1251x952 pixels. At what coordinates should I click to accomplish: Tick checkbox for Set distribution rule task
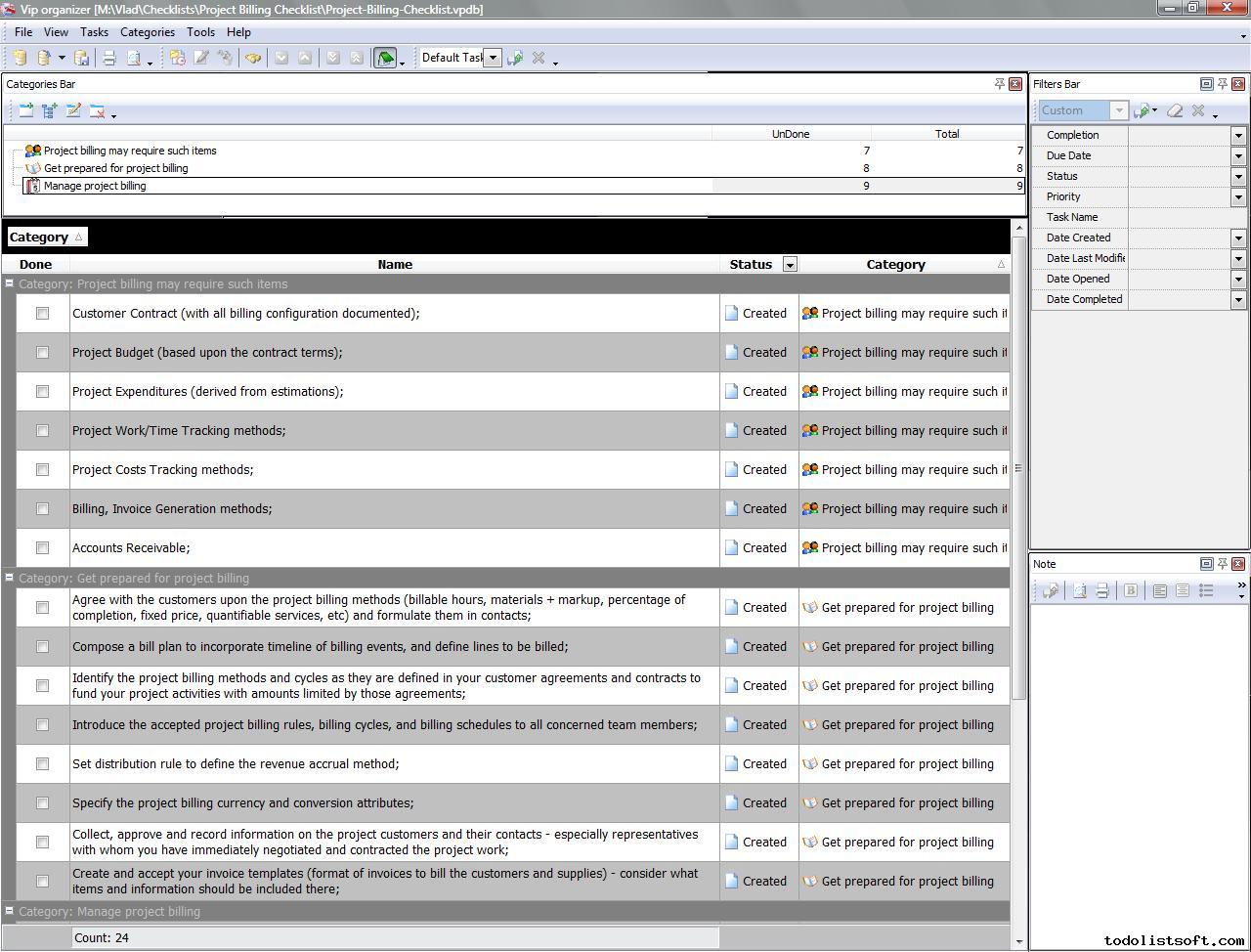tap(42, 764)
